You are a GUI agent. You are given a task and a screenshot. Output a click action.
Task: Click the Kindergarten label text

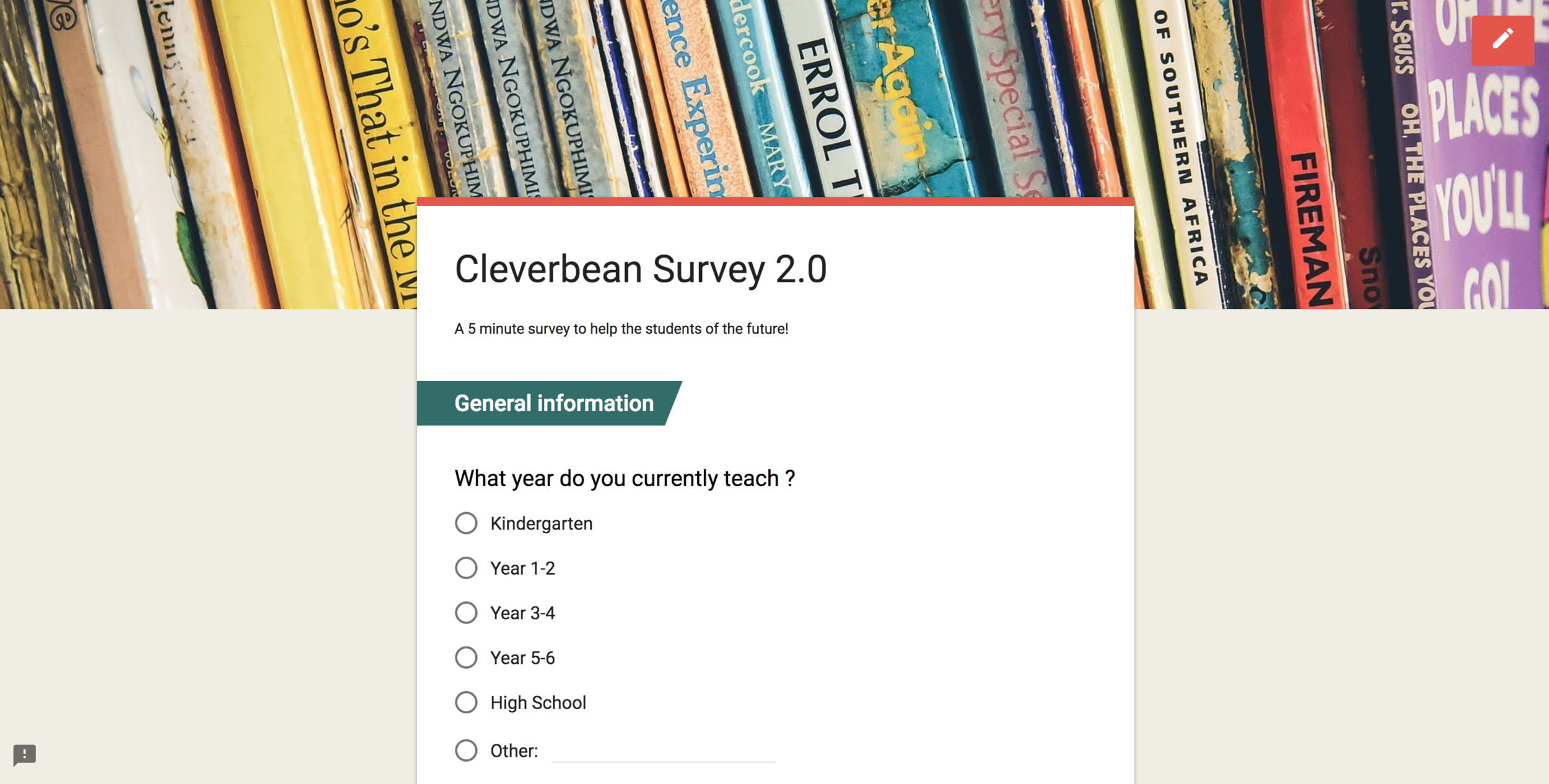click(x=542, y=524)
